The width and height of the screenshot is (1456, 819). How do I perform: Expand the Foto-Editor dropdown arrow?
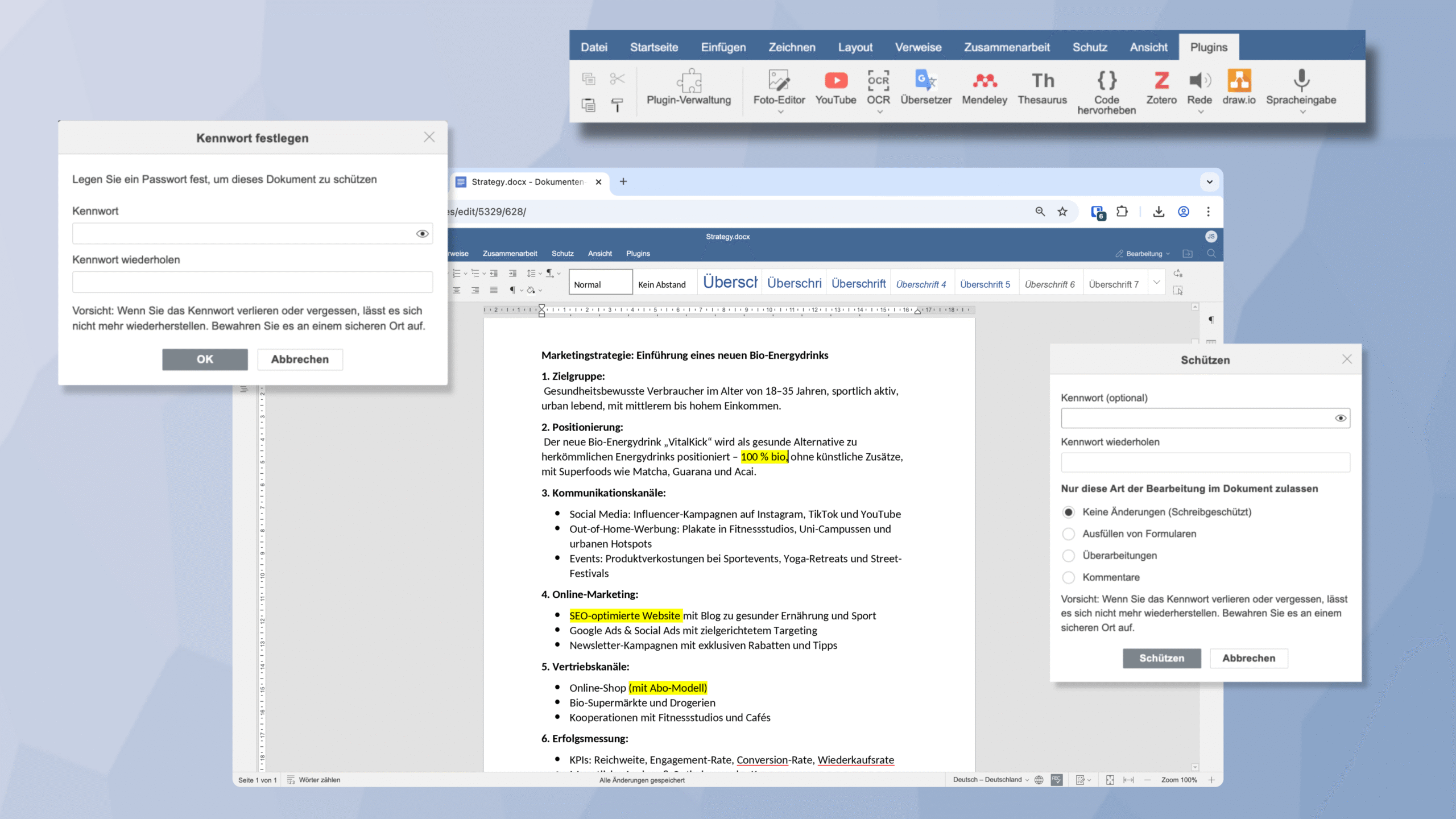[780, 112]
